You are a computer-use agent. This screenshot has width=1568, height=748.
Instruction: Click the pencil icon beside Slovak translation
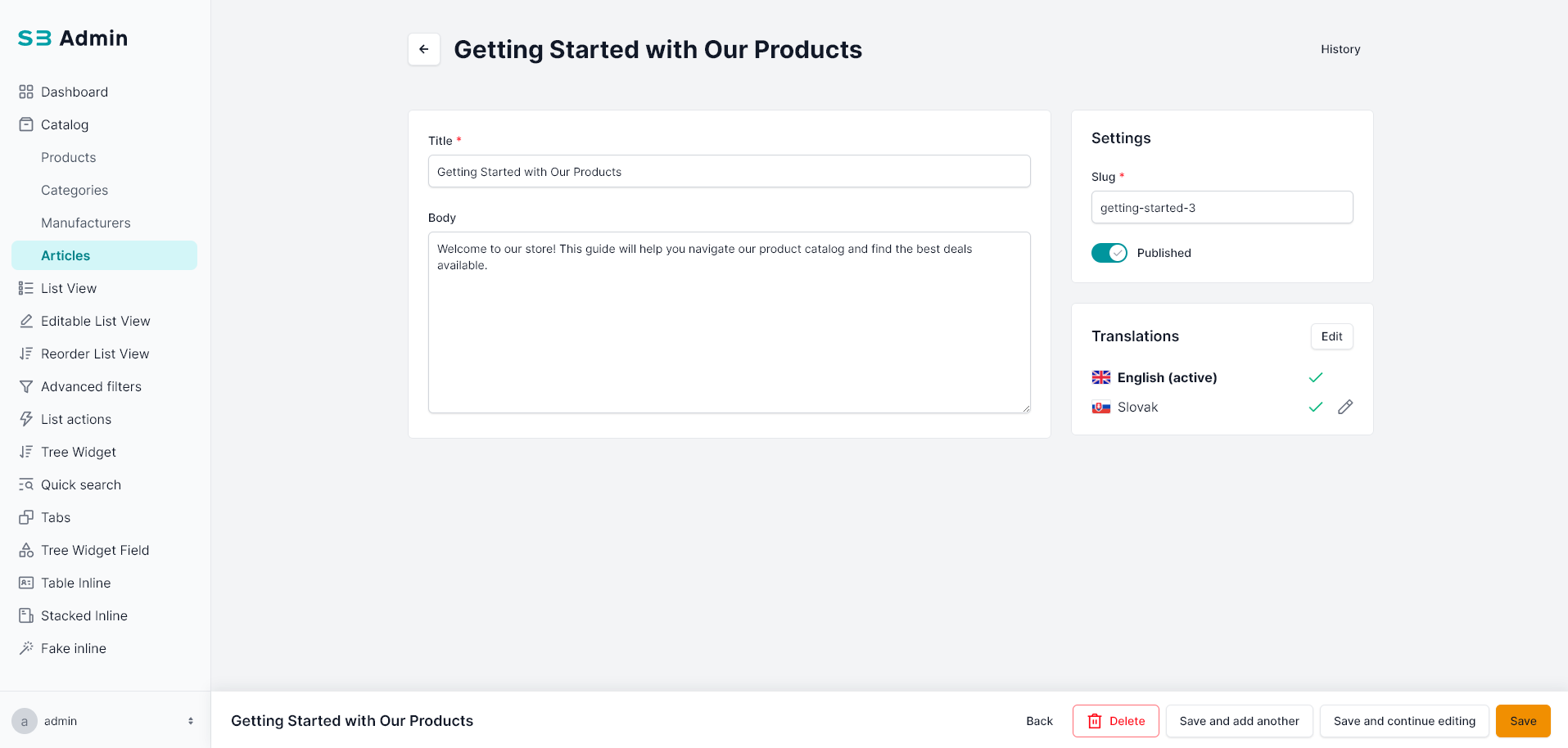[1345, 407]
